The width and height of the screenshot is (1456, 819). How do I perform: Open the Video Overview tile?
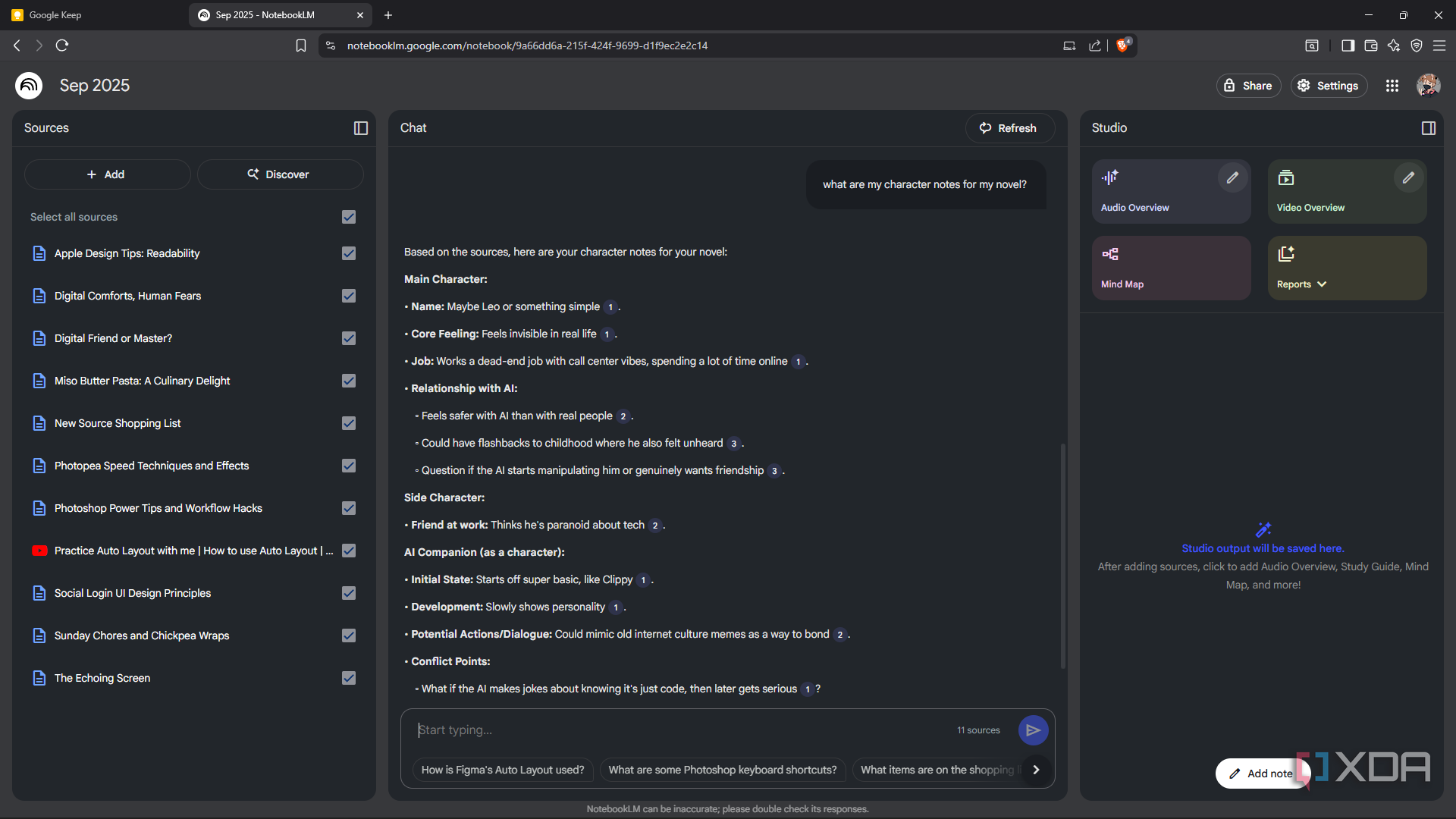coord(1347,191)
